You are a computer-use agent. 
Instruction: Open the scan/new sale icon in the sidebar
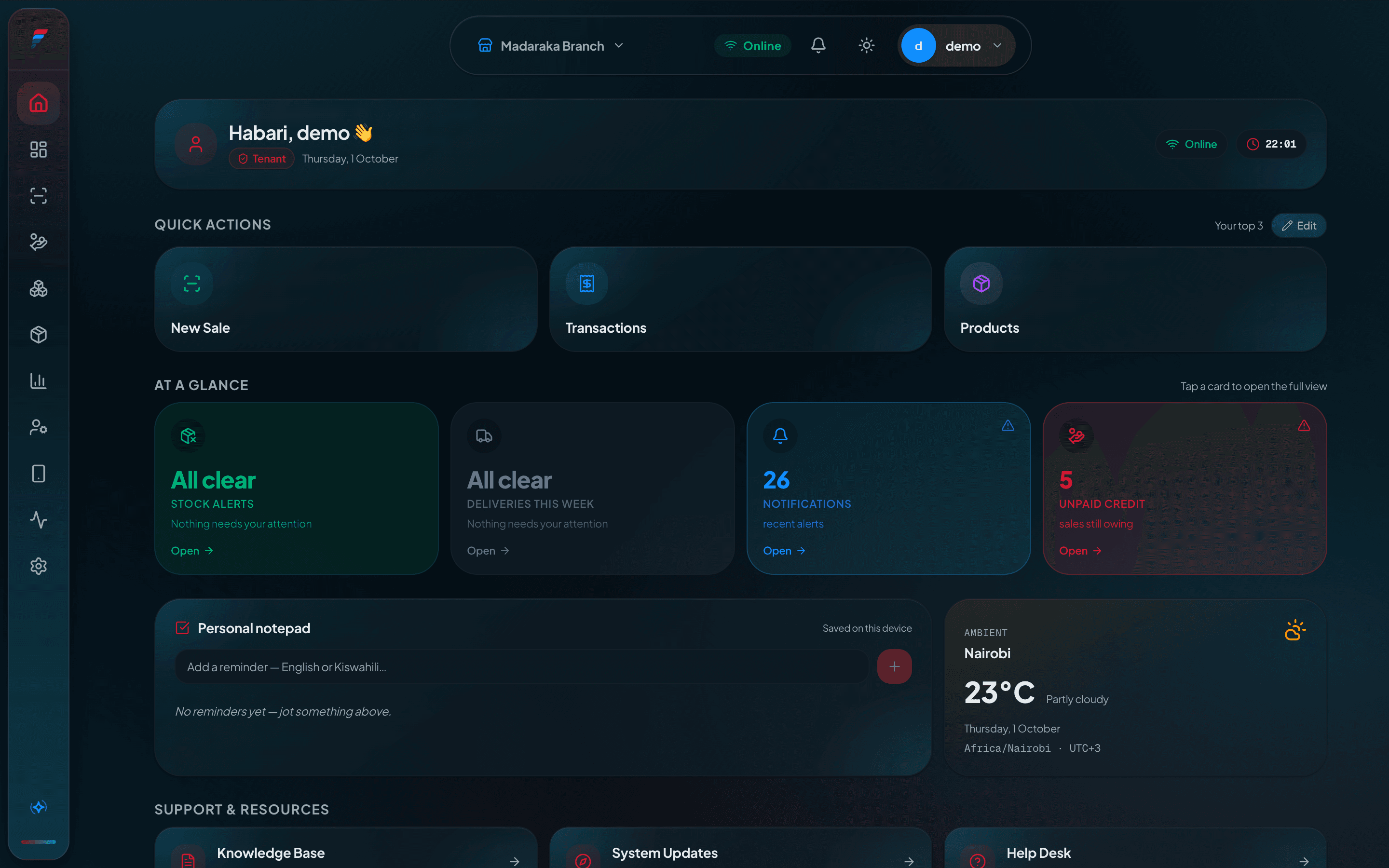click(39, 196)
